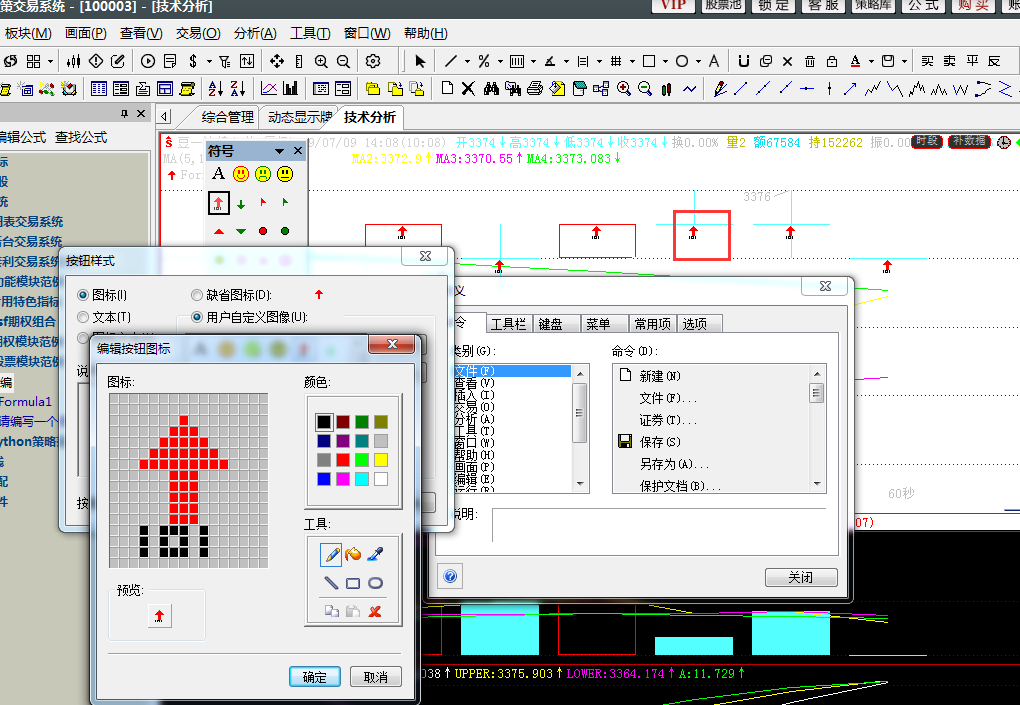Image resolution: width=1020 pixels, height=705 pixels.
Task: Open the 帮助(H) menu
Action: click(x=425, y=33)
